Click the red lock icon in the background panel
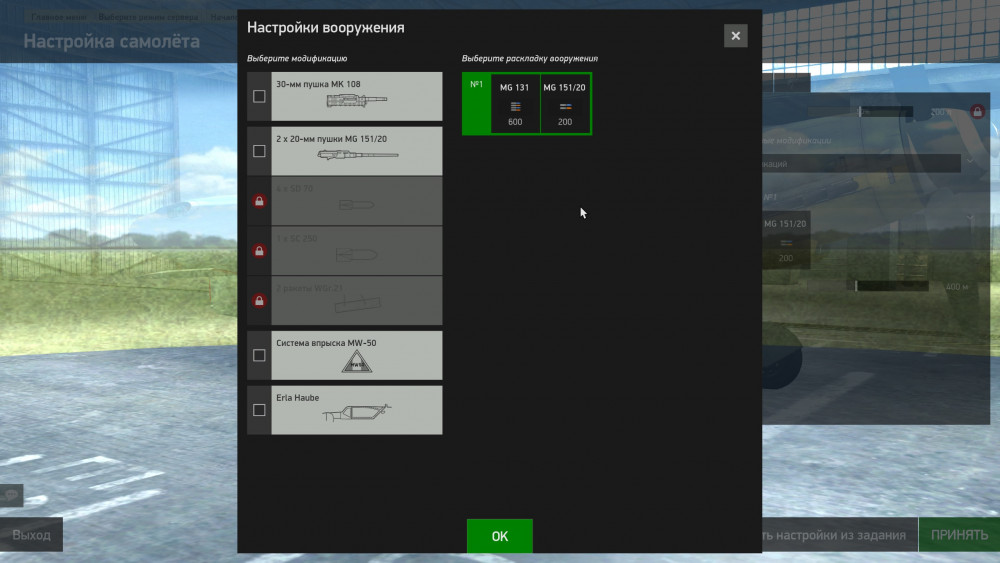This screenshot has width=1000, height=563. [x=977, y=112]
